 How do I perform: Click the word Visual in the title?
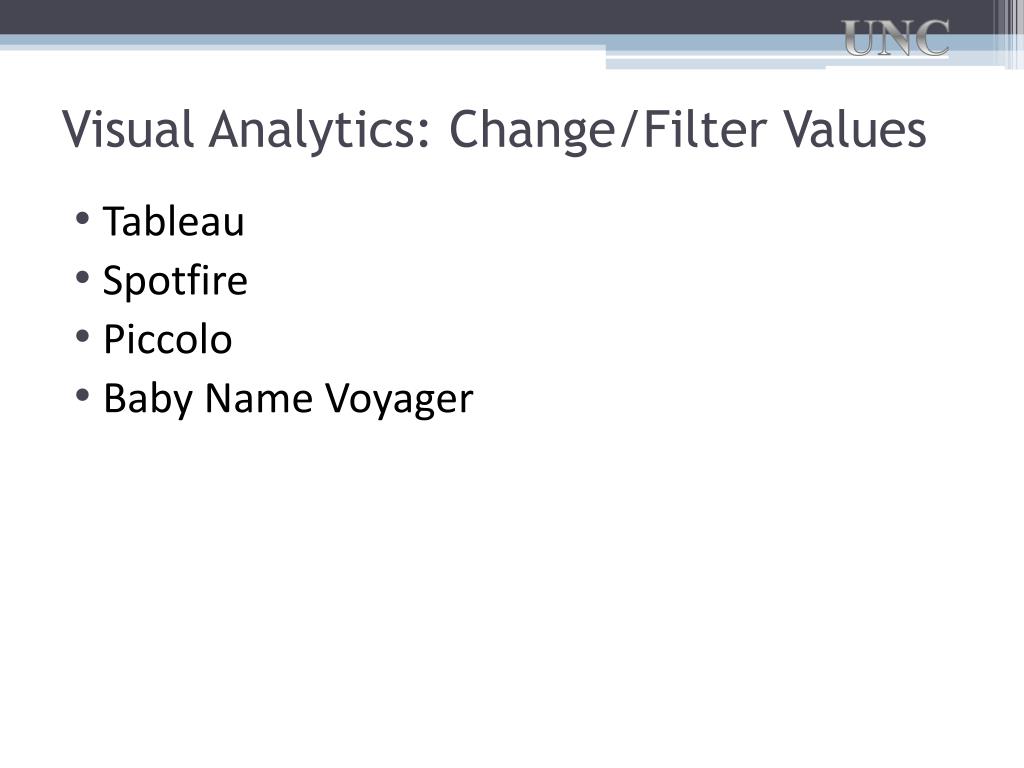pyautogui.click(x=128, y=129)
